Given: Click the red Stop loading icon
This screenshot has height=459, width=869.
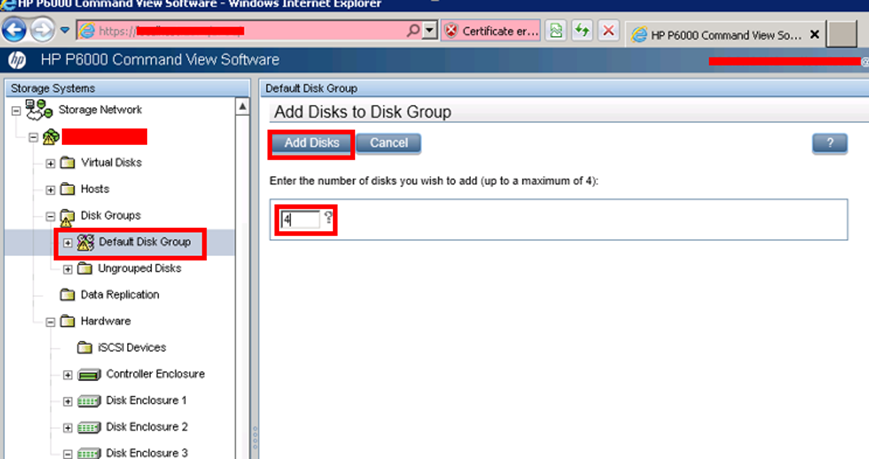Looking at the screenshot, I should (608, 30).
